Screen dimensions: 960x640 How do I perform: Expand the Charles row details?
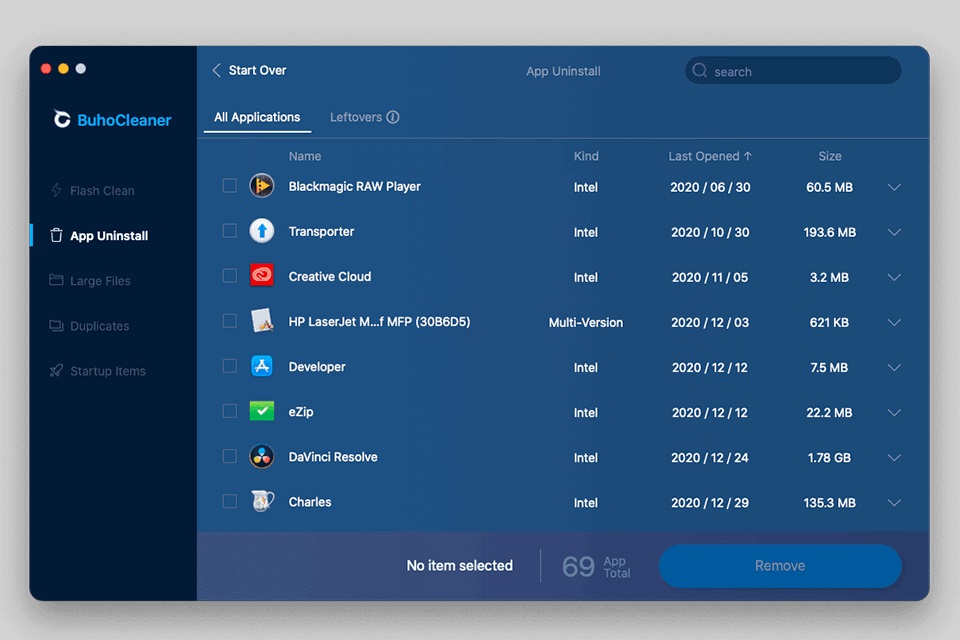(x=894, y=502)
